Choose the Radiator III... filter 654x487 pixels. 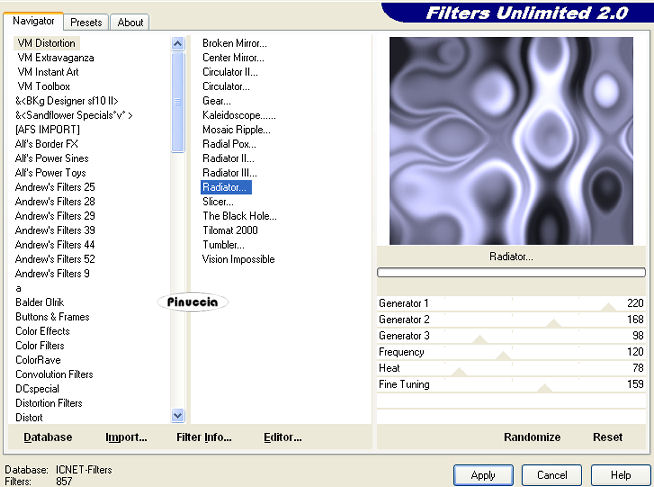[229, 173]
